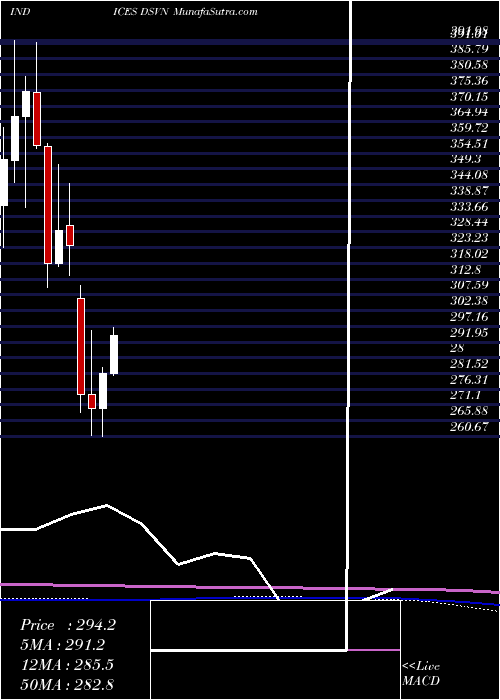The width and height of the screenshot is (500, 700).
Task: Click the <<Live MACD label
Action: click(x=421, y=674)
